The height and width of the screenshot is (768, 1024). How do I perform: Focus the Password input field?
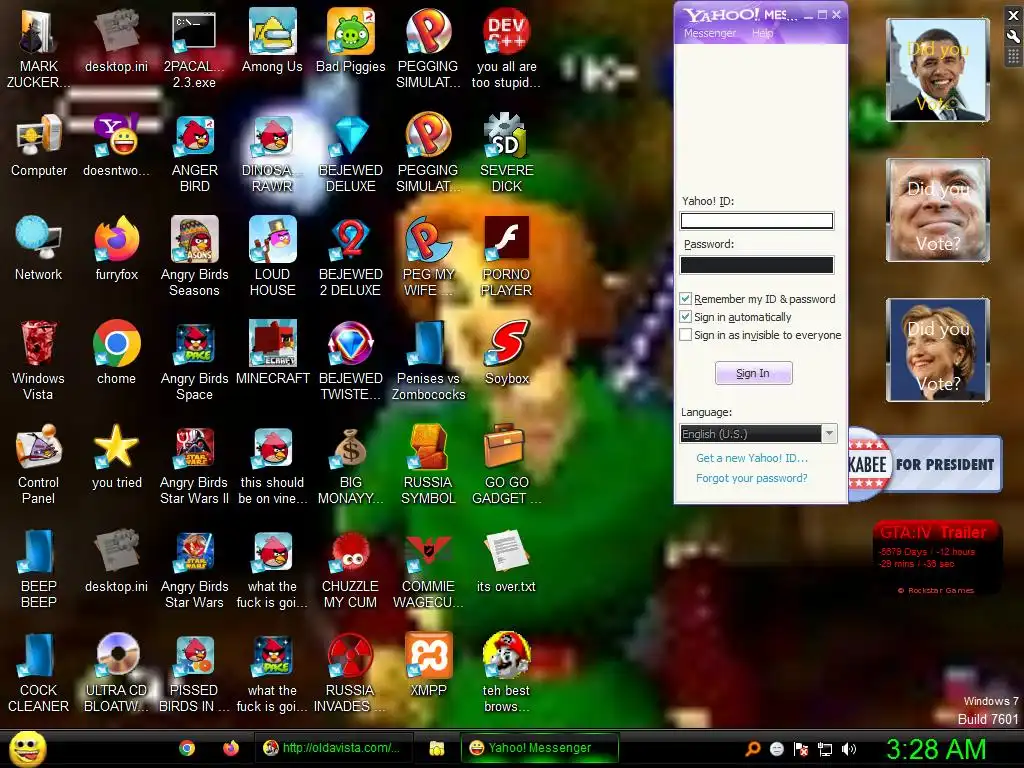click(x=757, y=264)
